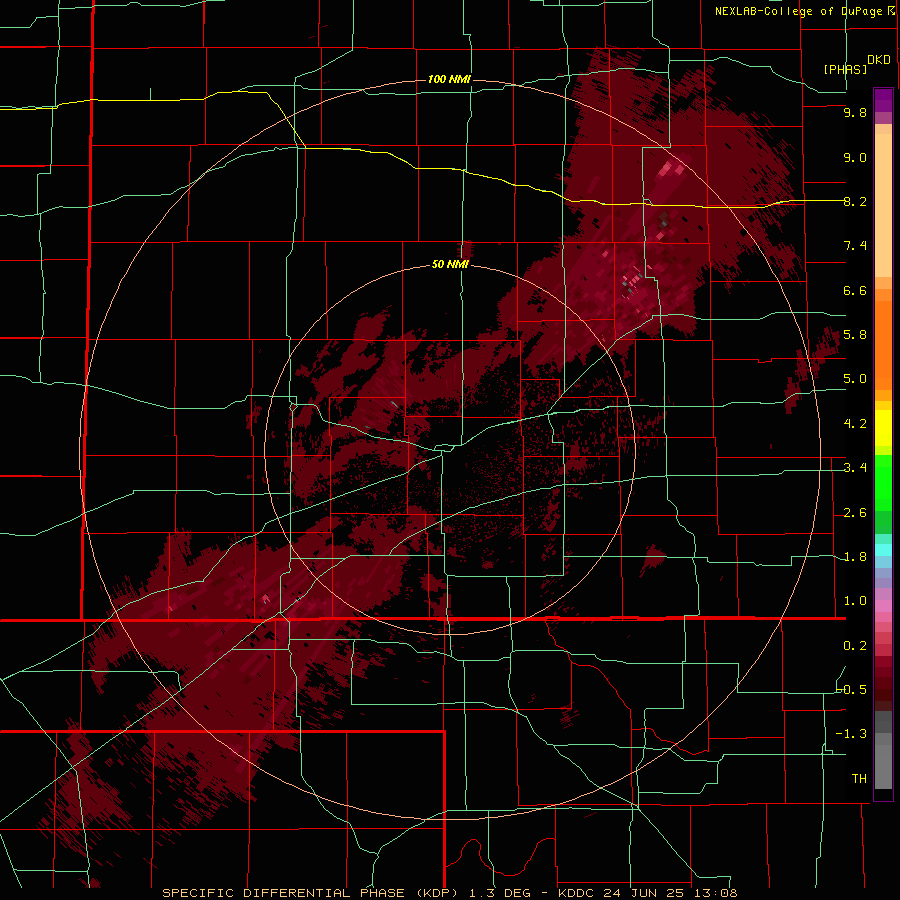Viewport: 900px width, 900px height.
Task: Select the 7.4 scale value
Action: pyautogui.click(x=855, y=246)
